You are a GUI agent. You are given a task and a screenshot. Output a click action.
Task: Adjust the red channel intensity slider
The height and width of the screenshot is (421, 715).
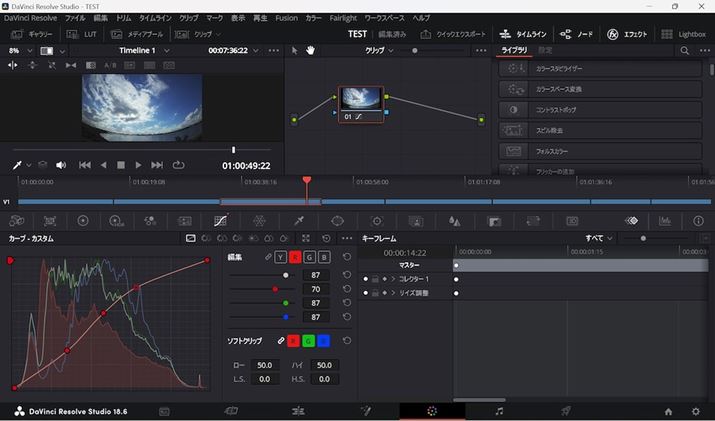tap(275, 289)
